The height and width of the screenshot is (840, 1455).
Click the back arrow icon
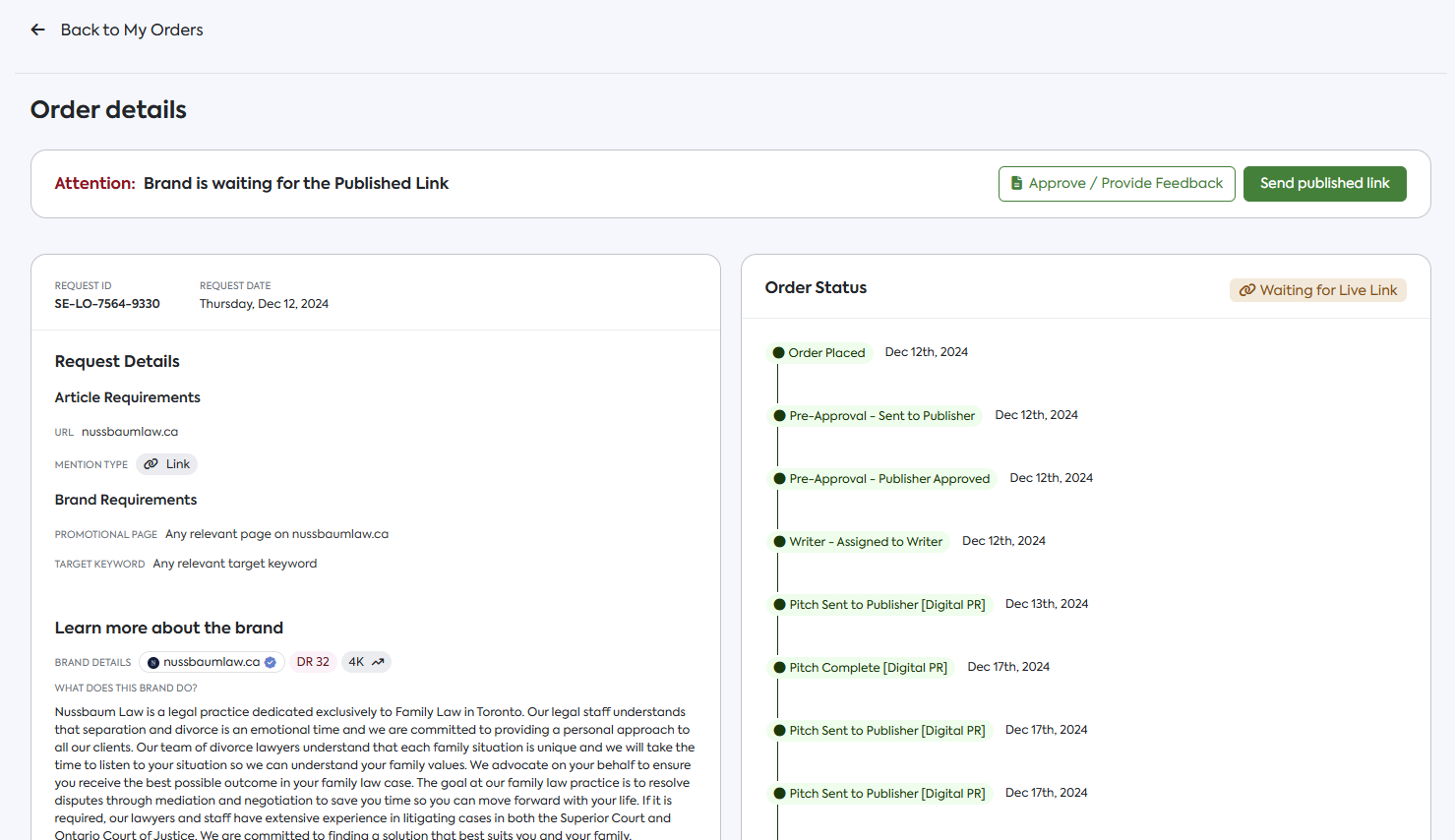(37, 30)
